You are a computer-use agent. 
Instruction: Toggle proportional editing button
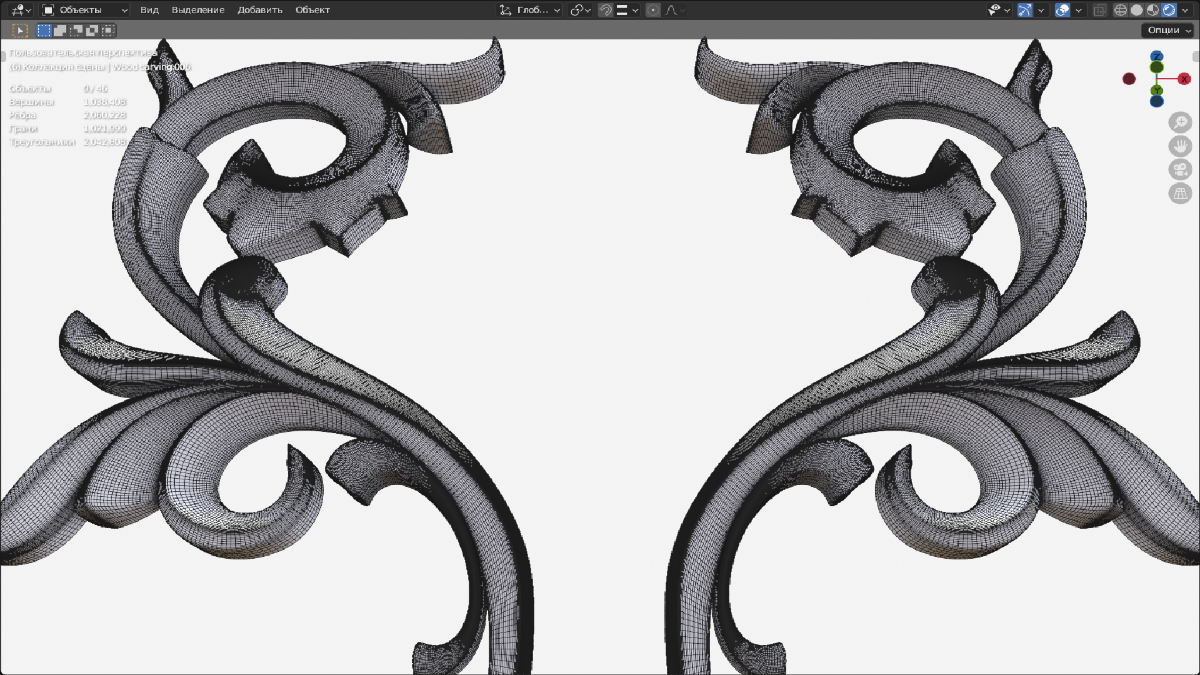tap(653, 10)
